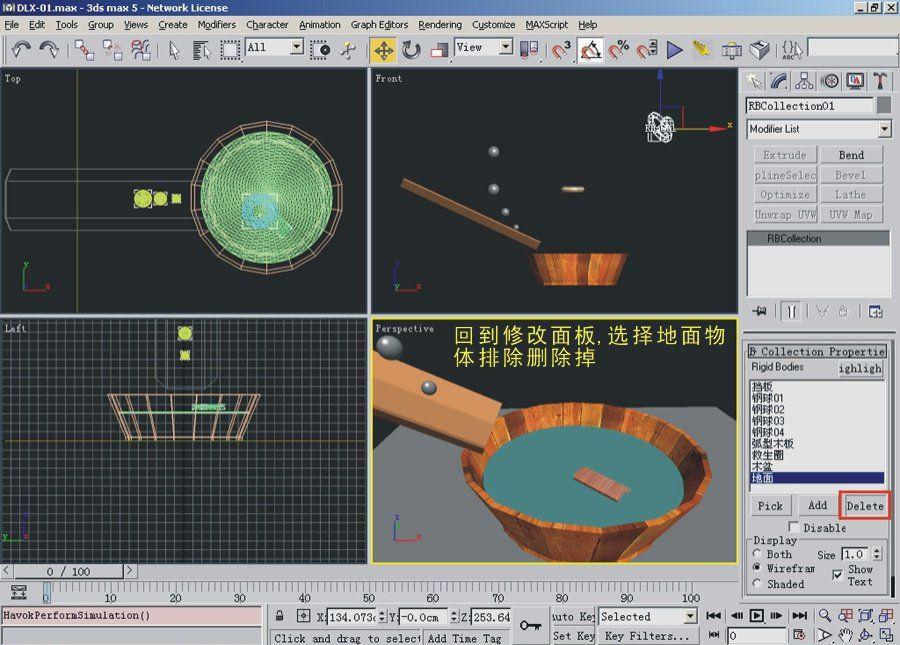This screenshot has height=645, width=900.
Task: Enable the Disable checkbox
Action: point(794,527)
